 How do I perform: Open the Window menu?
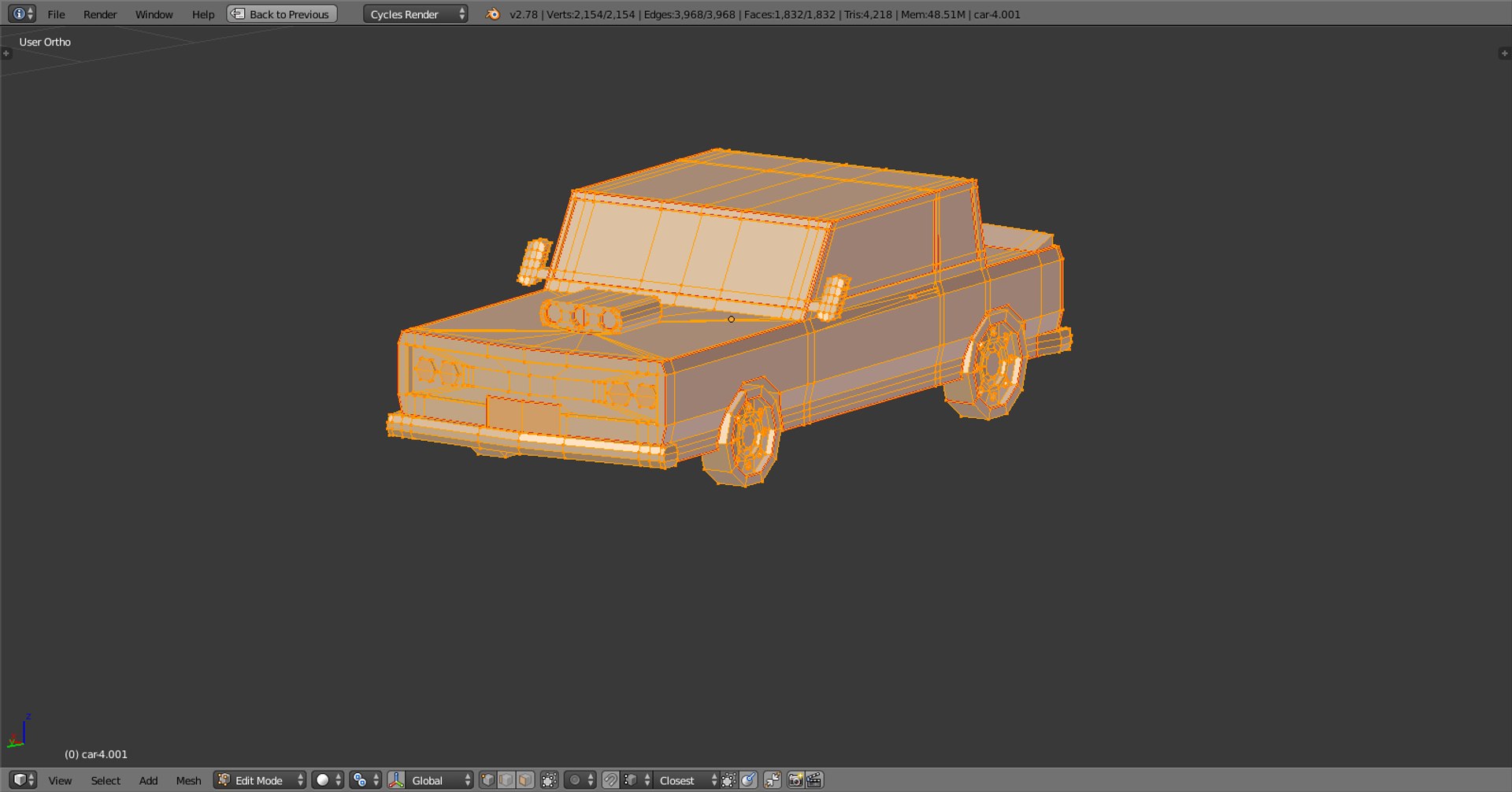154,14
